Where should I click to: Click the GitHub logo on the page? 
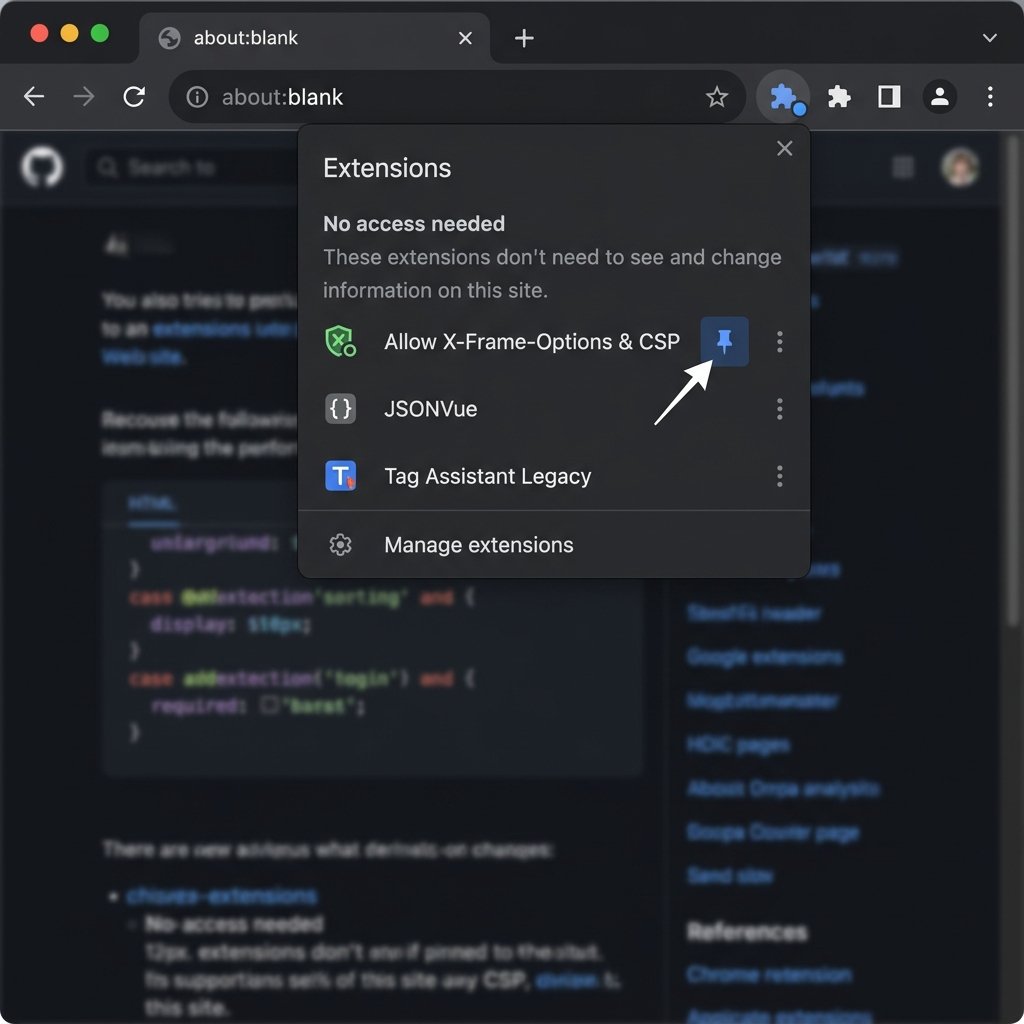(42, 167)
